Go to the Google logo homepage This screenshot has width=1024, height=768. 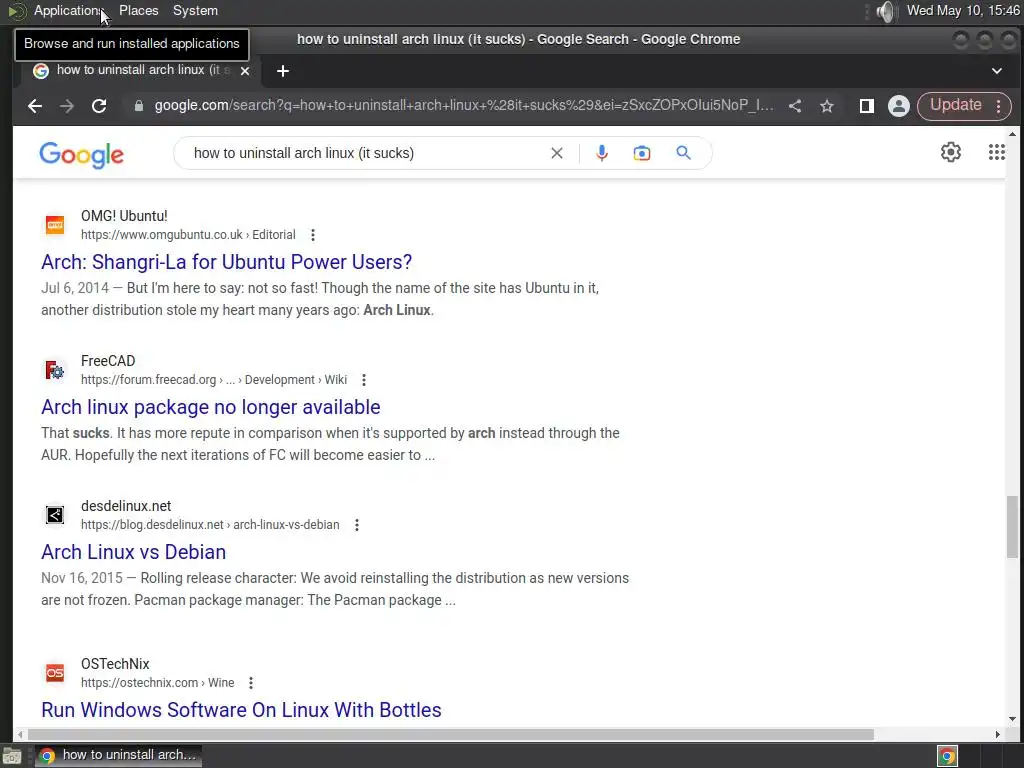pyautogui.click(x=82, y=155)
